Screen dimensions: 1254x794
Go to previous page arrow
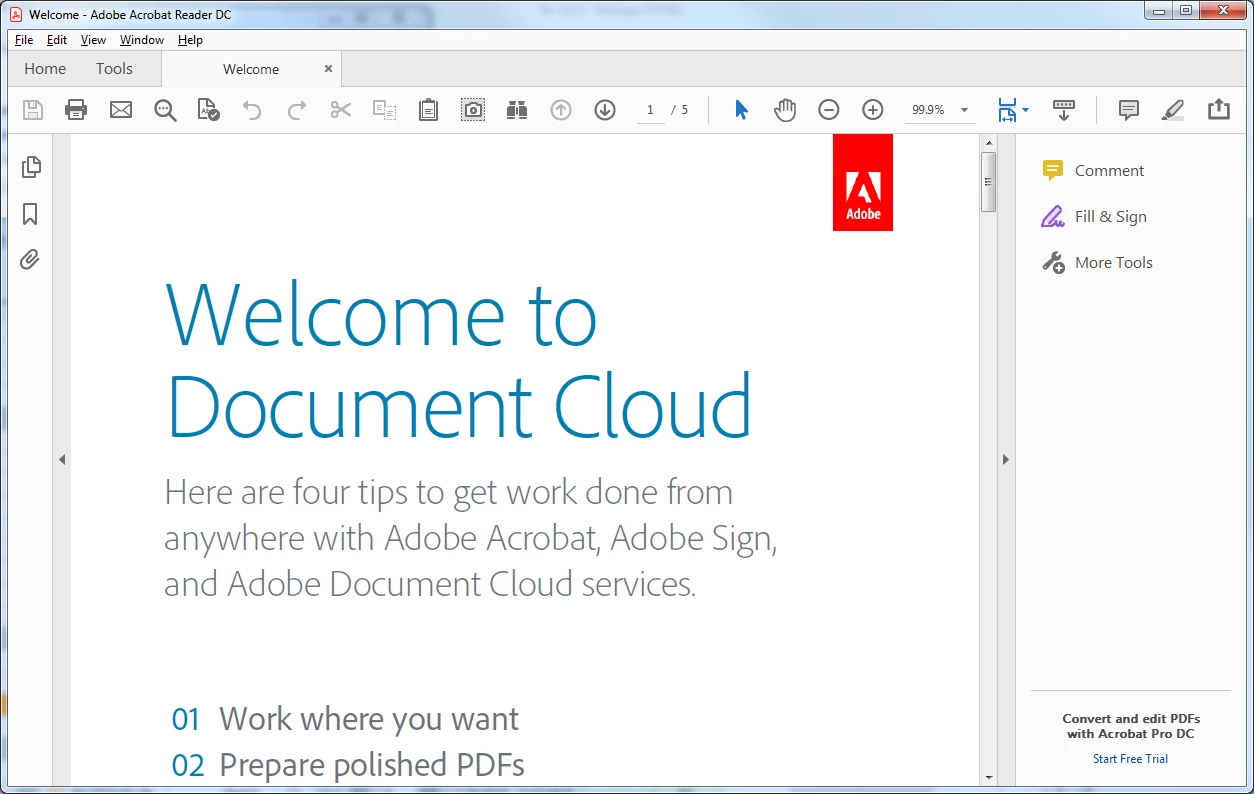[561, 110]
